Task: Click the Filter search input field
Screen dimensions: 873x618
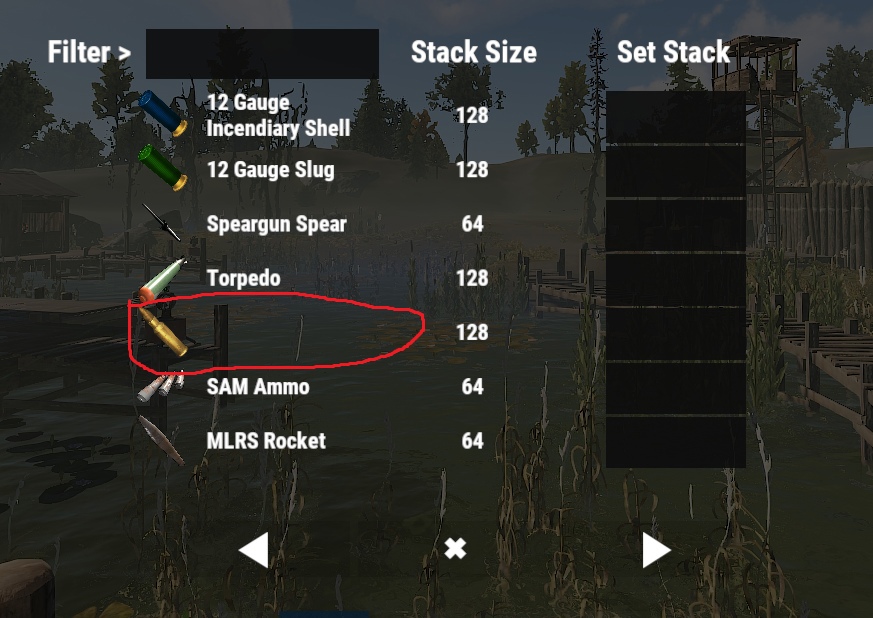Action: tap(262, 53)
